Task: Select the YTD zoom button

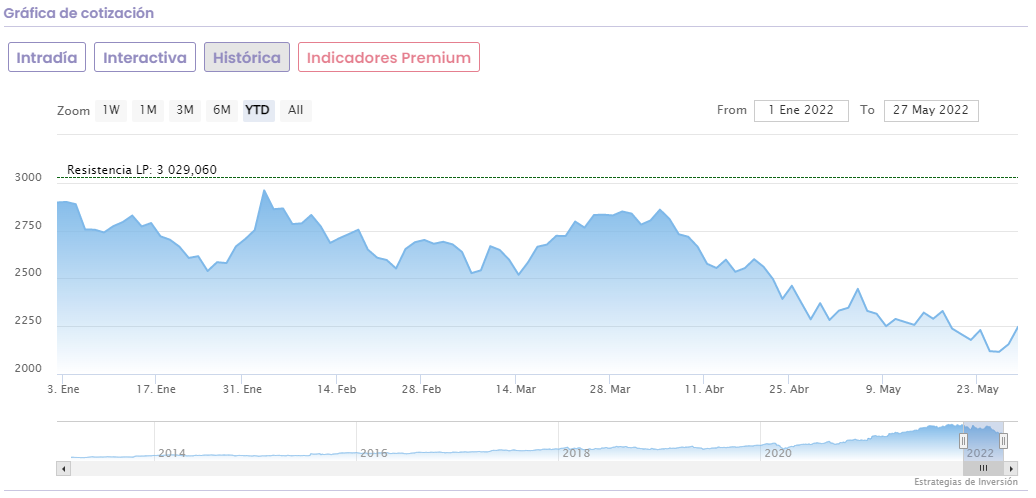Action: [258, 110]
